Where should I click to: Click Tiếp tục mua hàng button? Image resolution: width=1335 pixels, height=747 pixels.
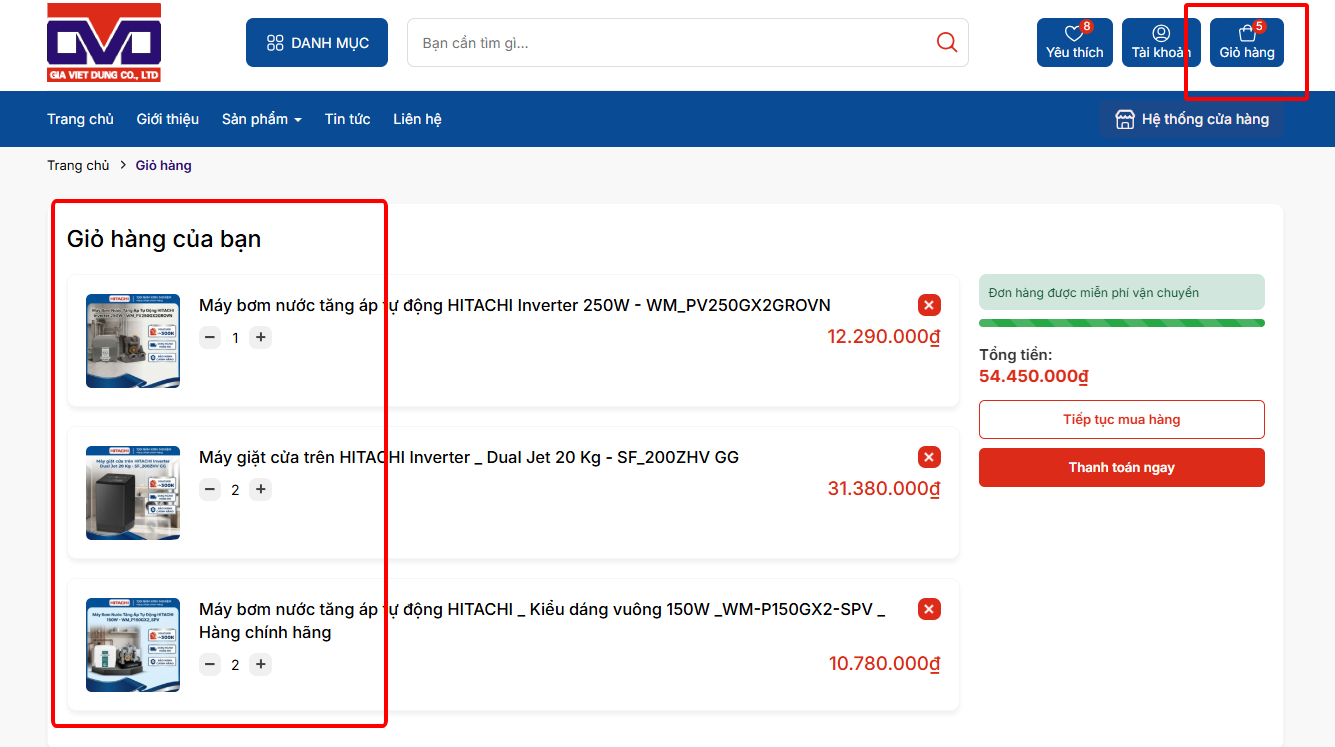coord(1122,420)
